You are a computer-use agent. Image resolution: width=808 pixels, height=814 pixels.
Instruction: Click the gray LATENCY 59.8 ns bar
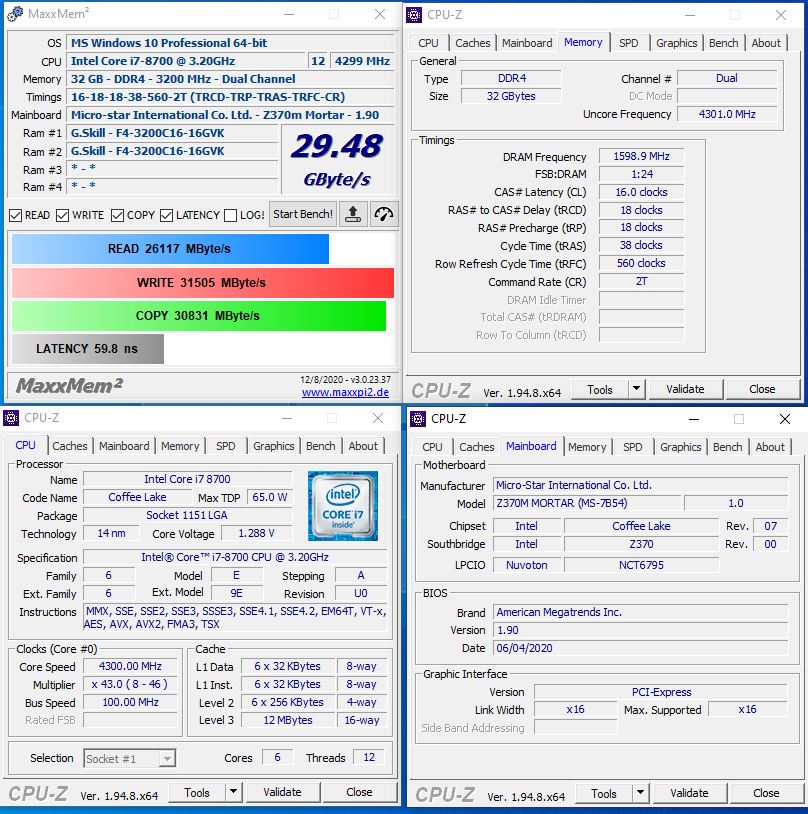88,348
